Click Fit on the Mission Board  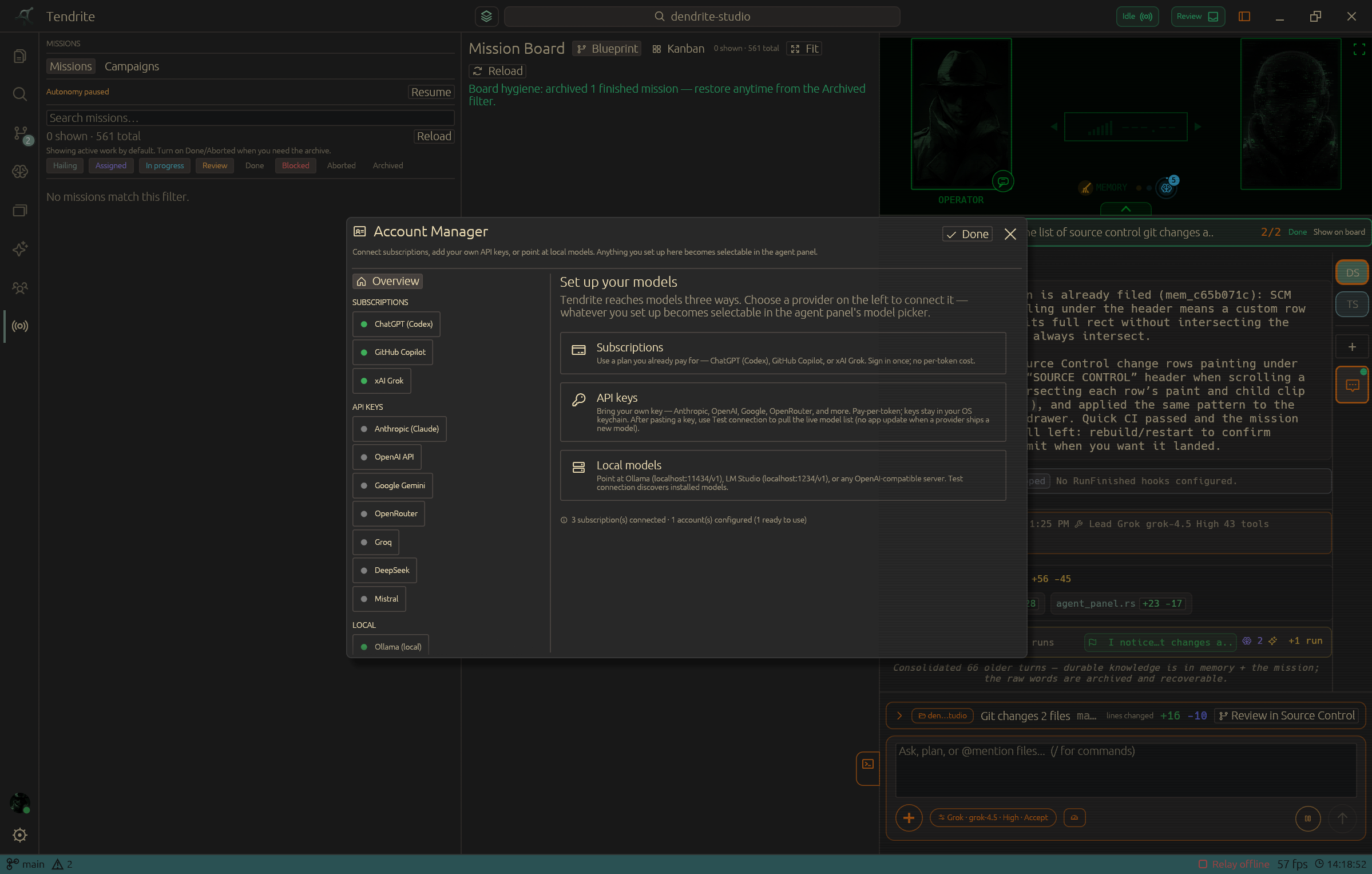point(804,49)
